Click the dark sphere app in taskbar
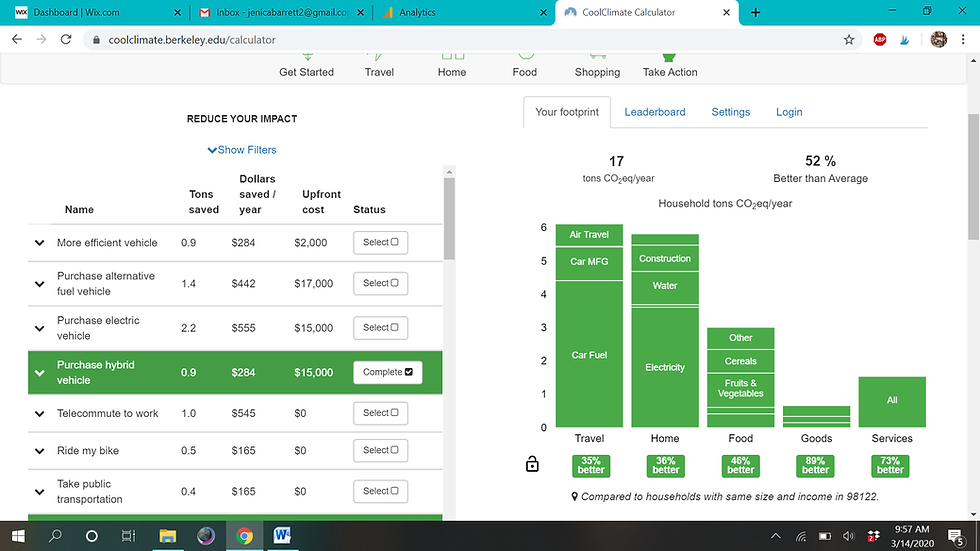Screen dimensions: 980x551 [x=206, y=536]
